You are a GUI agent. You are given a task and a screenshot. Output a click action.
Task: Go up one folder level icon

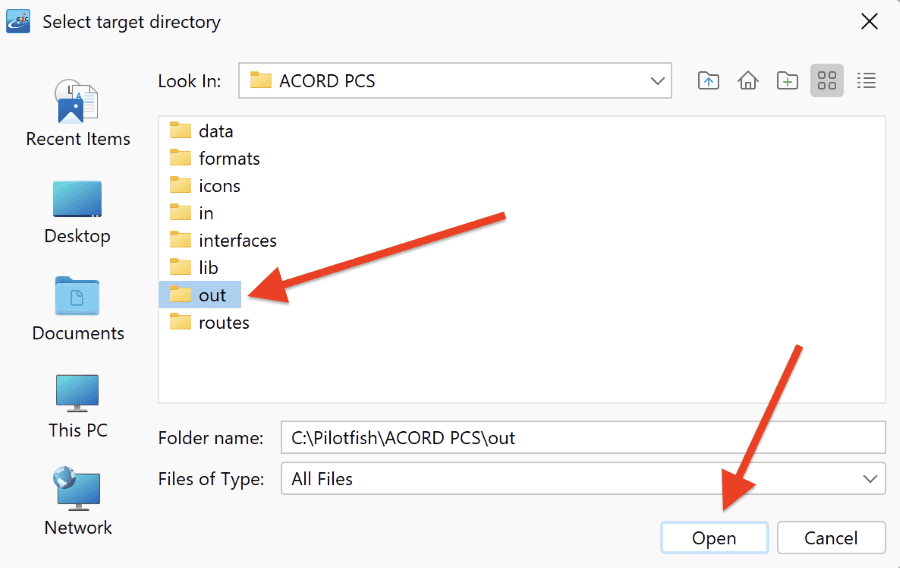(x=708, y=81)
